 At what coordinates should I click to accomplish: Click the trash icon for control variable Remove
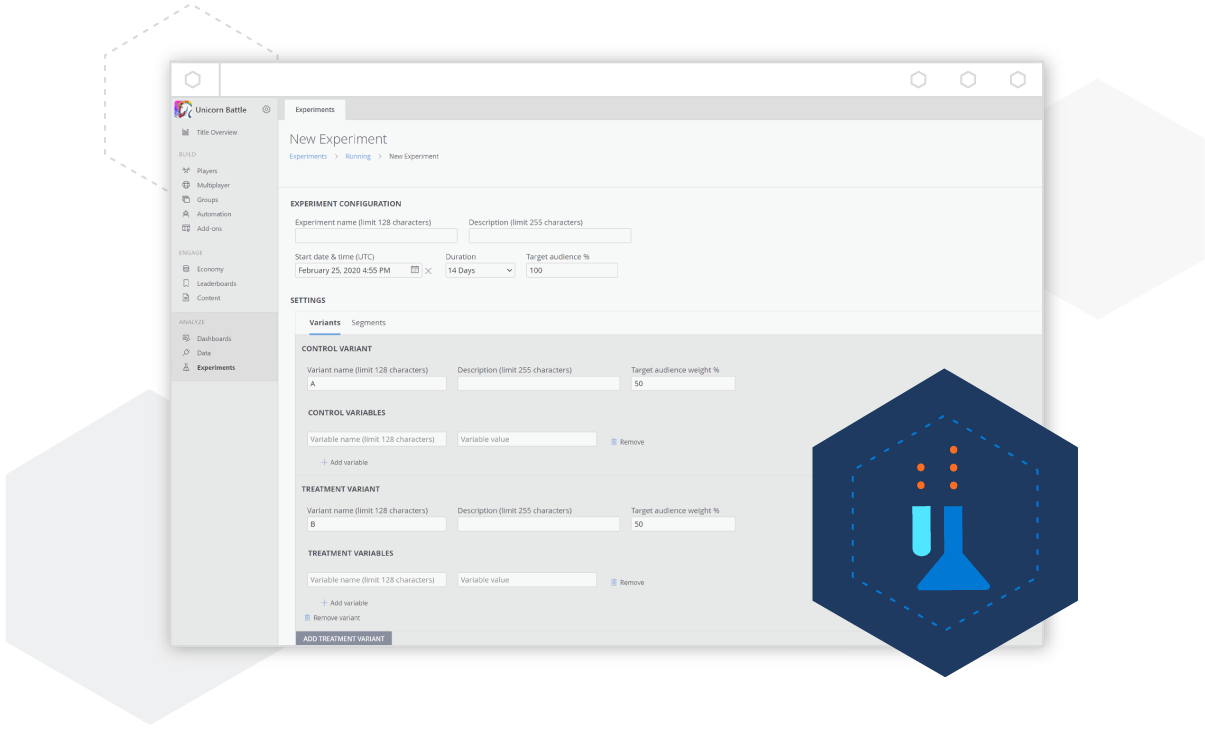click(x=614, y=441)
